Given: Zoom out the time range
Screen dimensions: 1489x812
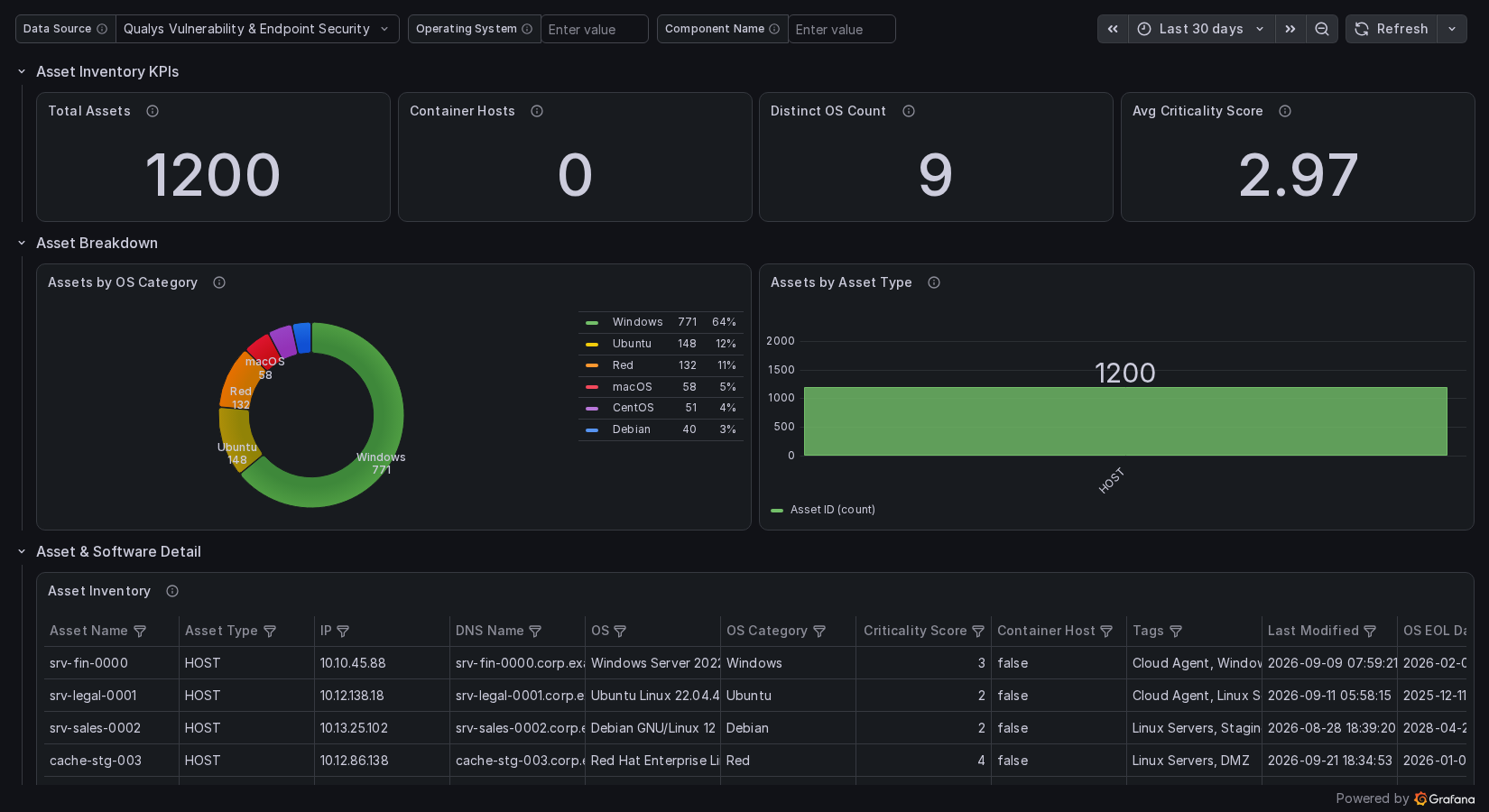Looking at the screenshot, I should tap(1322, 29).
